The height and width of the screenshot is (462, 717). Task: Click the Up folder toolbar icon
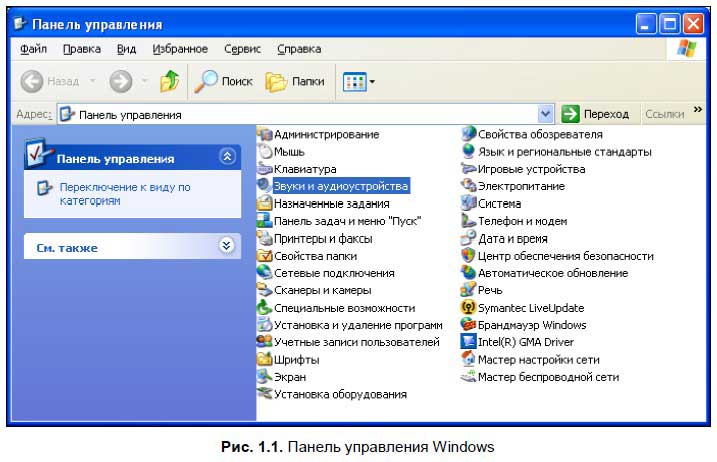pyautogui.click(x=171, y=82)
